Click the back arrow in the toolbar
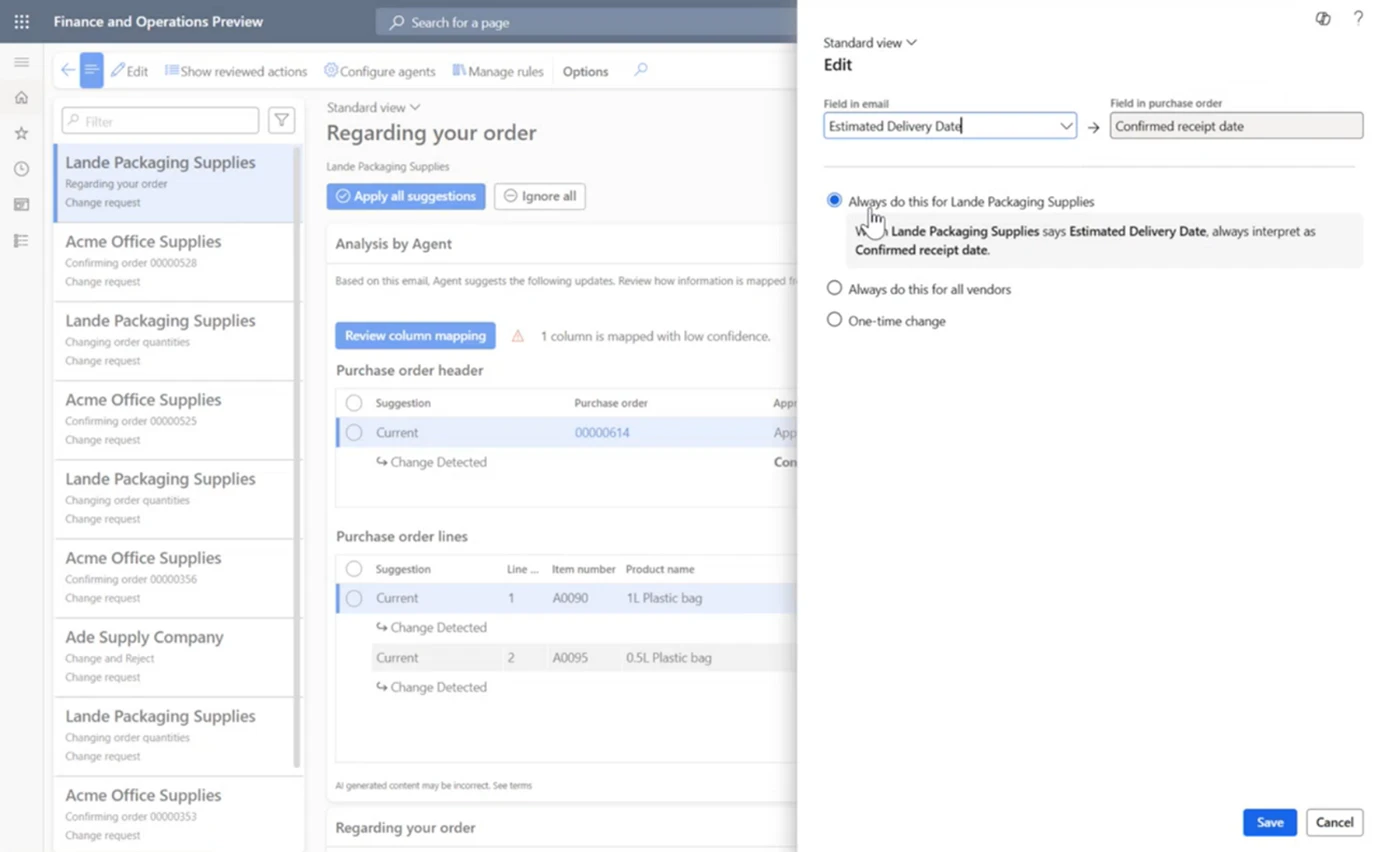This screenshot has width=1379, height=852. point(67,70)
